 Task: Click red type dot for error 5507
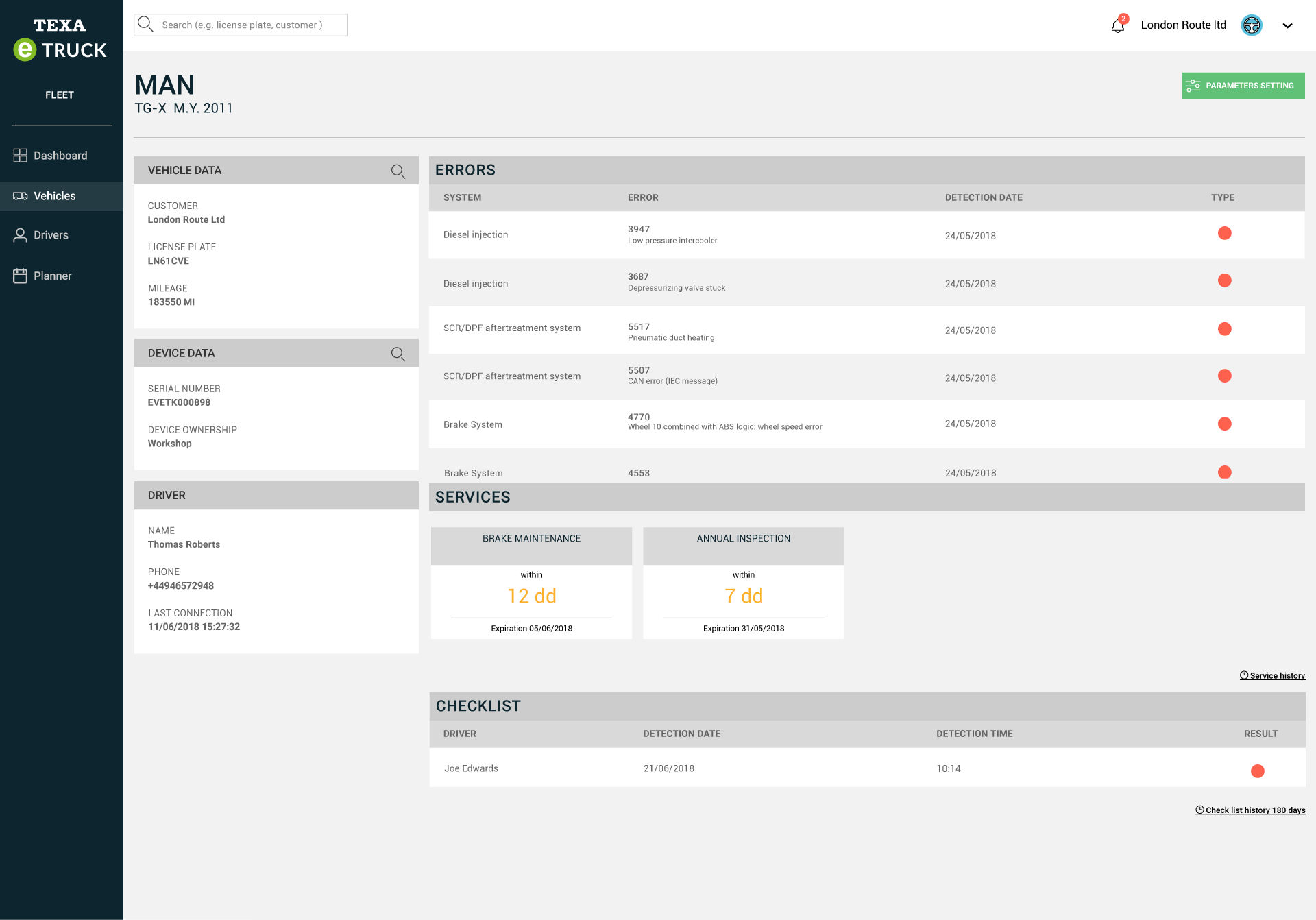coord(1225,376)
